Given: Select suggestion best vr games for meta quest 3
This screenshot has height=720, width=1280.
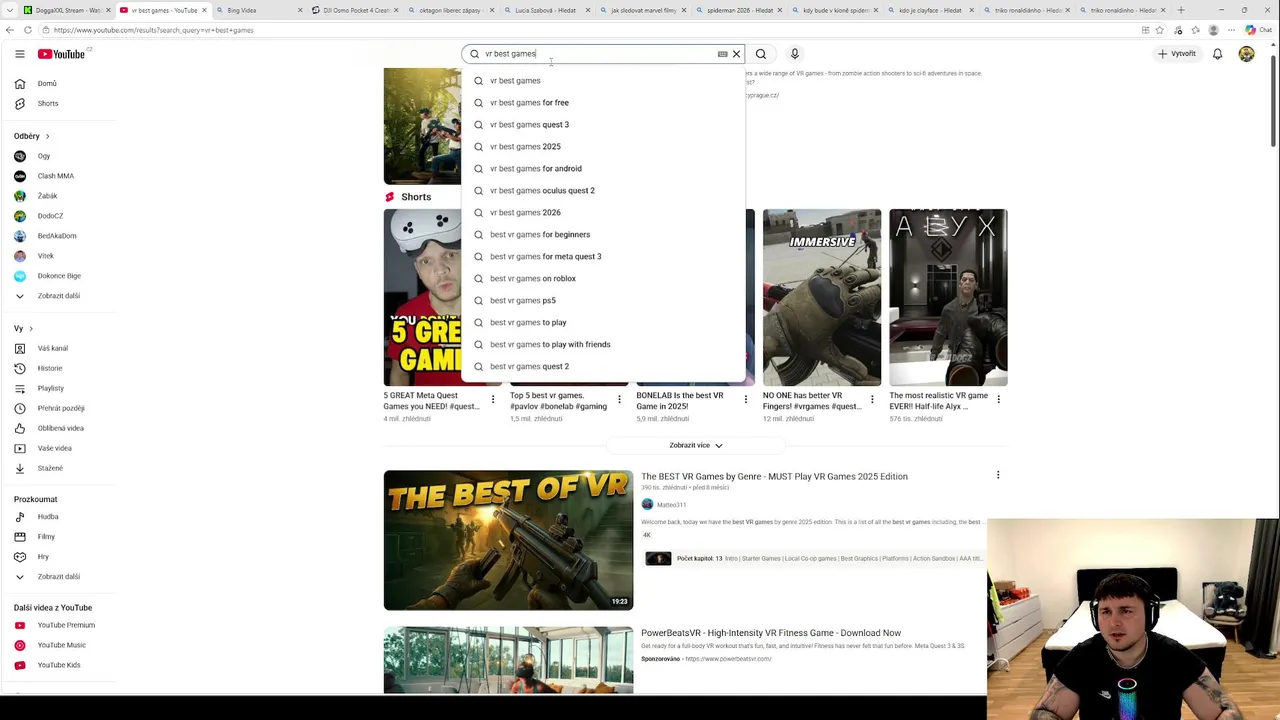Looking at the screenshot, I should 604,256.
